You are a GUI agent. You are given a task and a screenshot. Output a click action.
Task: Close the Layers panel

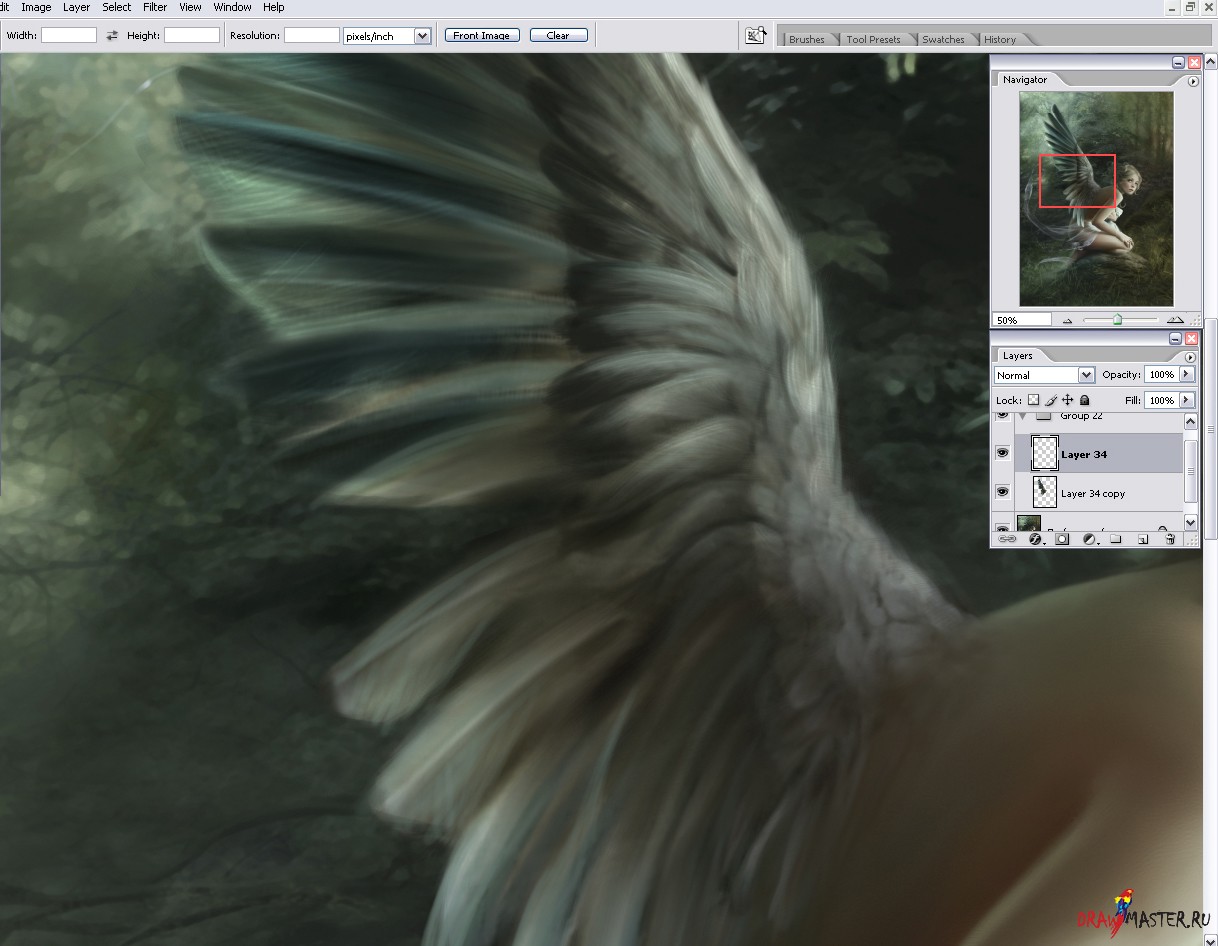tap(1192, 339)
